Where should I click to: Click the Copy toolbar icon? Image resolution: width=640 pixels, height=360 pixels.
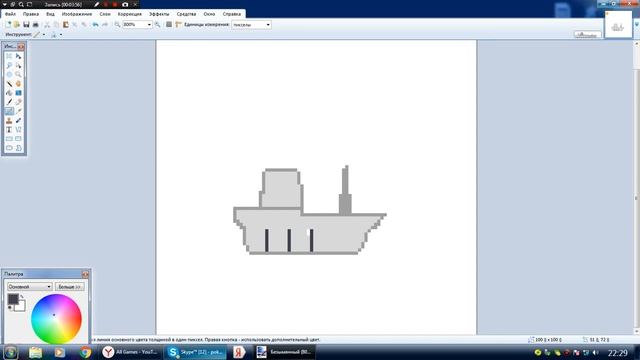pyautogui.click(x=56, y=25)
